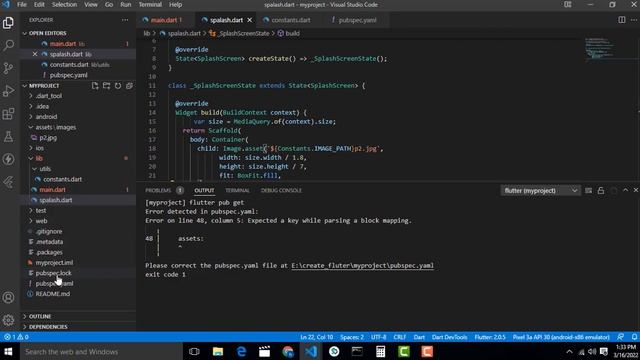Expand the .dart_tool folder
The width and height of the screenshot is (640, 360).
[49, 96]
